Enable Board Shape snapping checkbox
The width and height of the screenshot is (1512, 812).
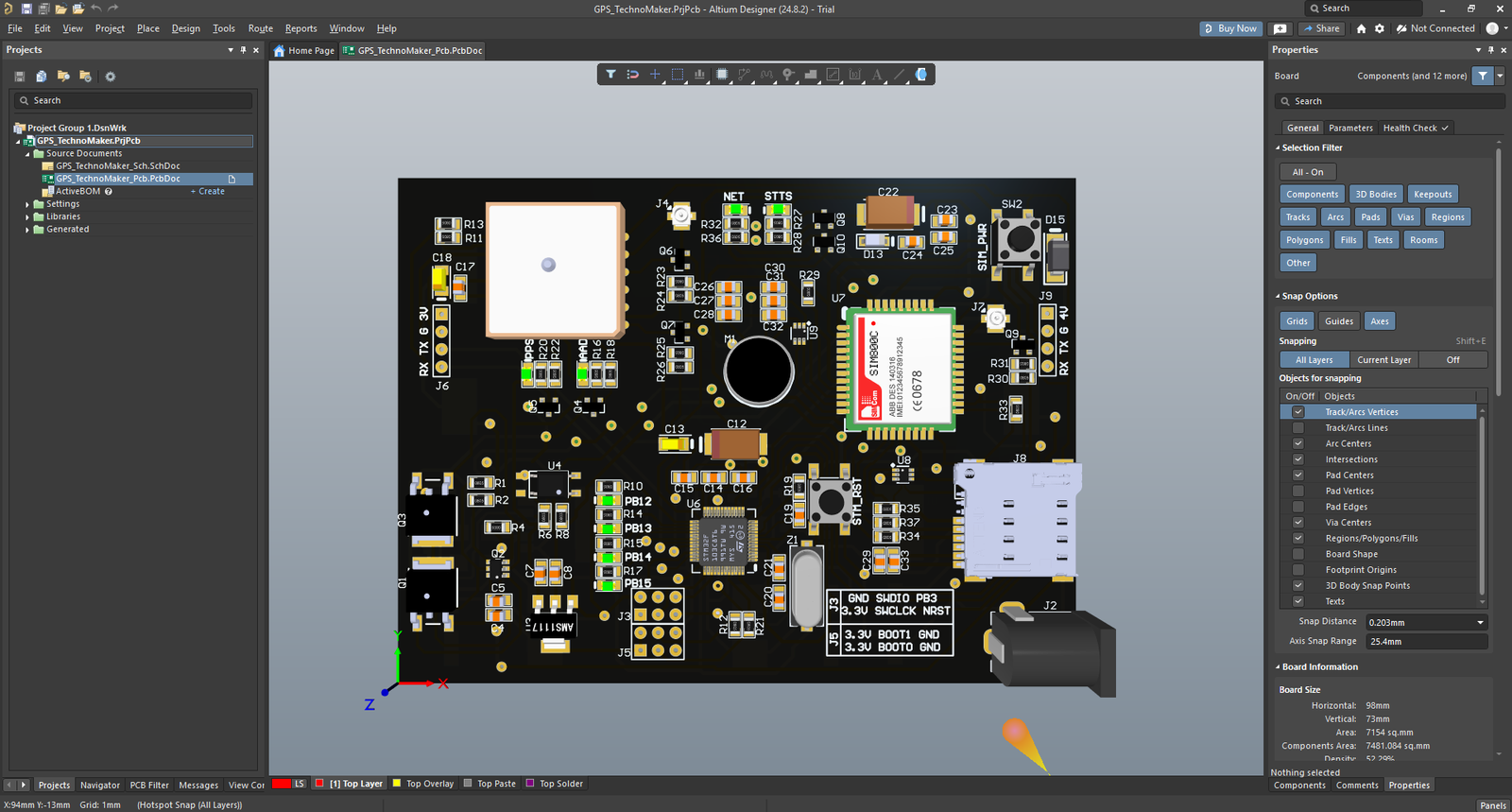1298,555
